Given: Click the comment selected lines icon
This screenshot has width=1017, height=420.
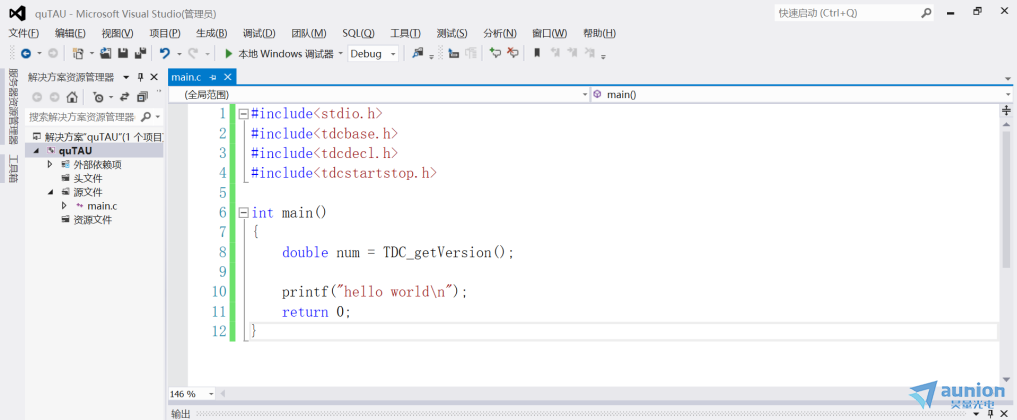Looking at the screenshot, I should click(x=496, y=54).
